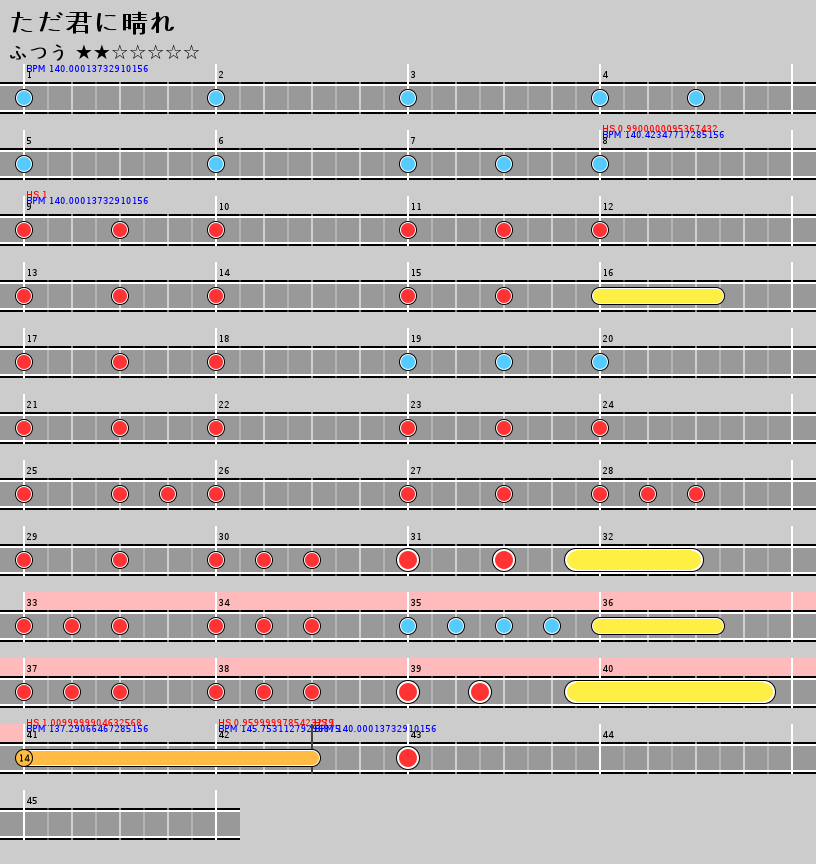This screenshot has width=816, height=864.
Task: Click the last red note in measure 28
Action: (696, 494)
